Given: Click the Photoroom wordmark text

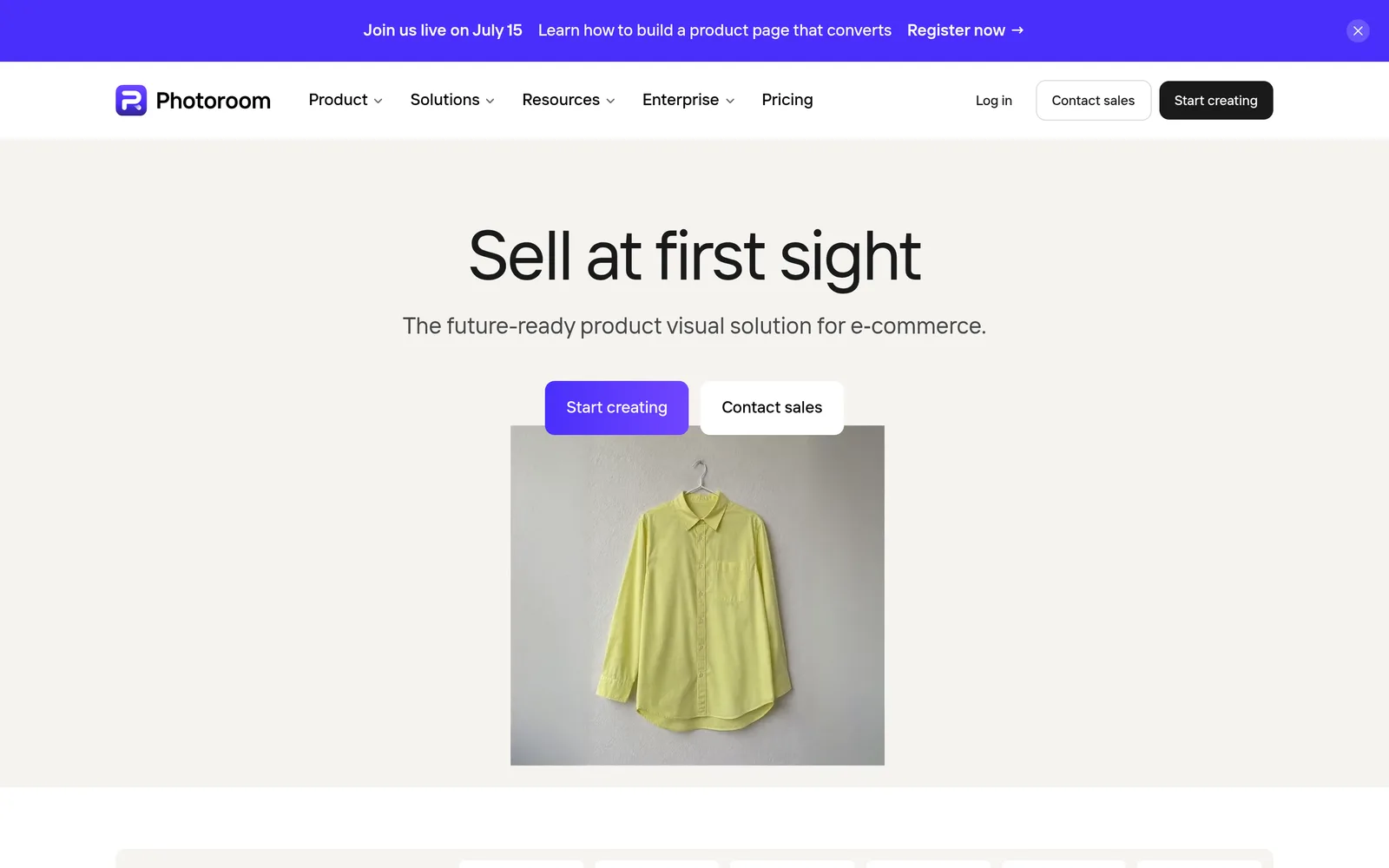Looking at the screenshot, I should click(x=213, y=101).
